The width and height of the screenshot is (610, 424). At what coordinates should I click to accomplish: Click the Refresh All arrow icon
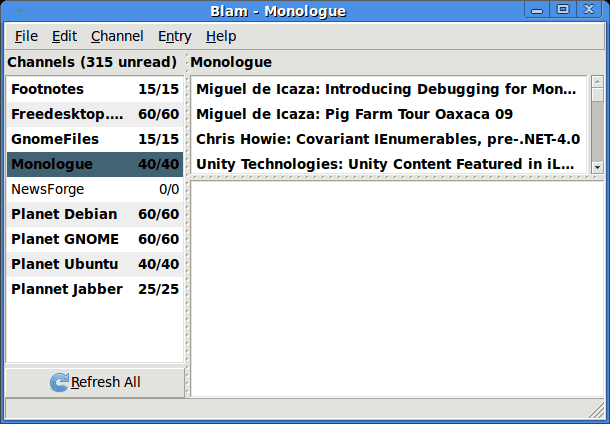point(59,382)
